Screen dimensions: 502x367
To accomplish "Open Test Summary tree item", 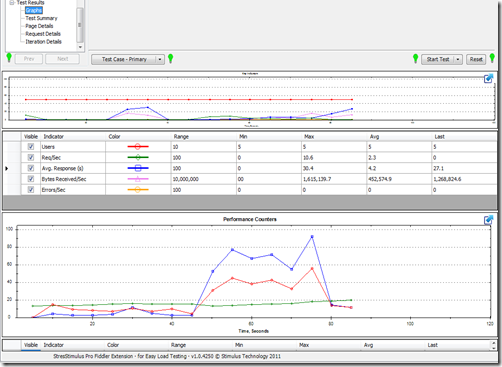I will (41, 18).
